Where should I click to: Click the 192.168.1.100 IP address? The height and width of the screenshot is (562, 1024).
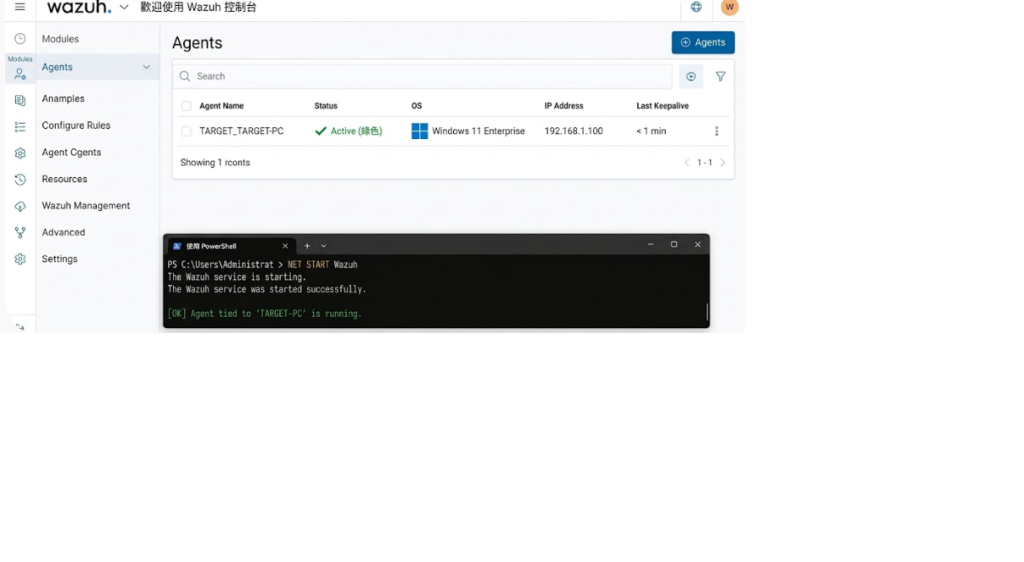(574, 131)
